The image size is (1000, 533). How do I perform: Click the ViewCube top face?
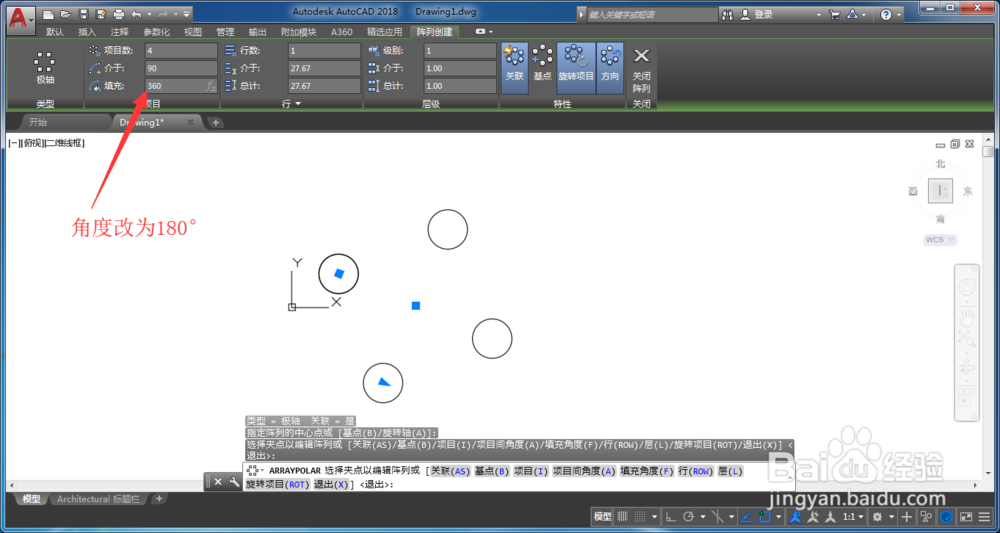coord(940,190)
